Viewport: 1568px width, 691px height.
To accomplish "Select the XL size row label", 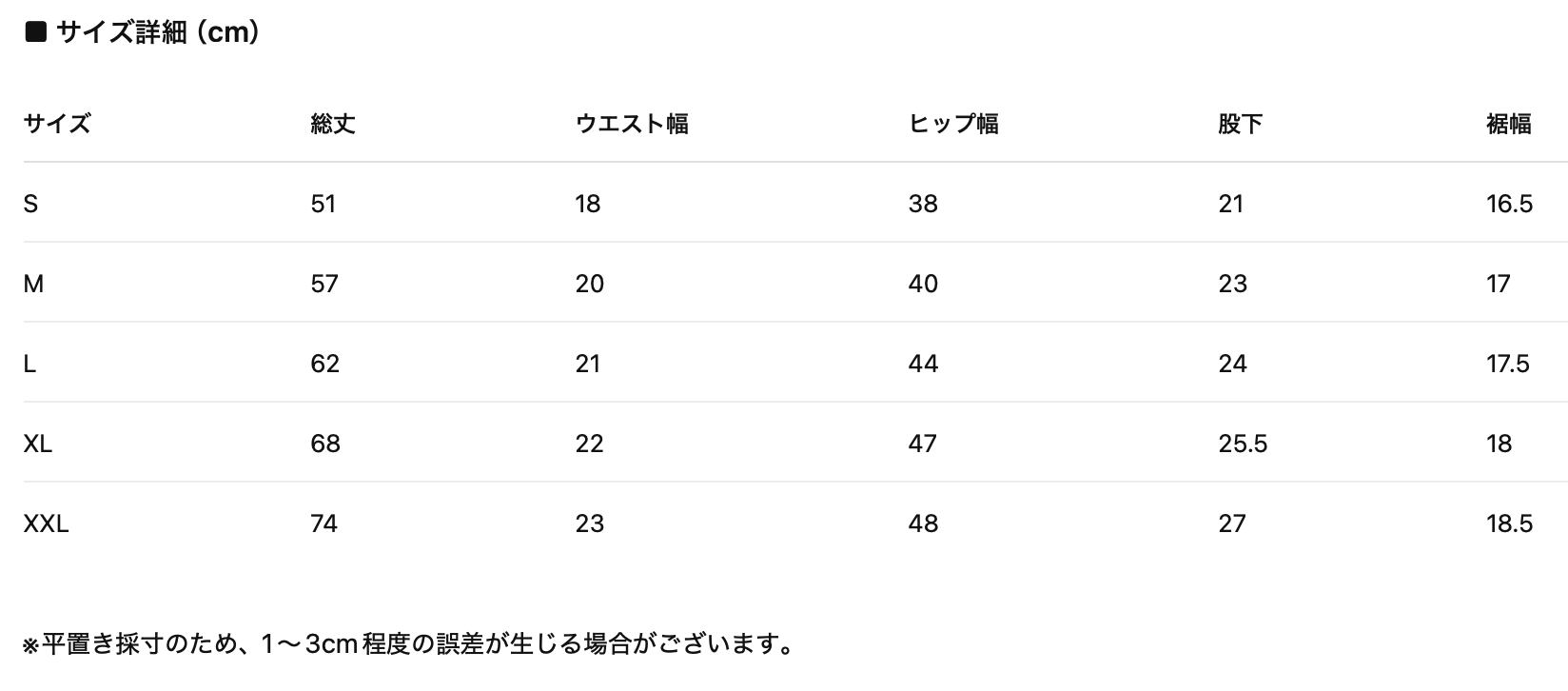I will 38,444.
